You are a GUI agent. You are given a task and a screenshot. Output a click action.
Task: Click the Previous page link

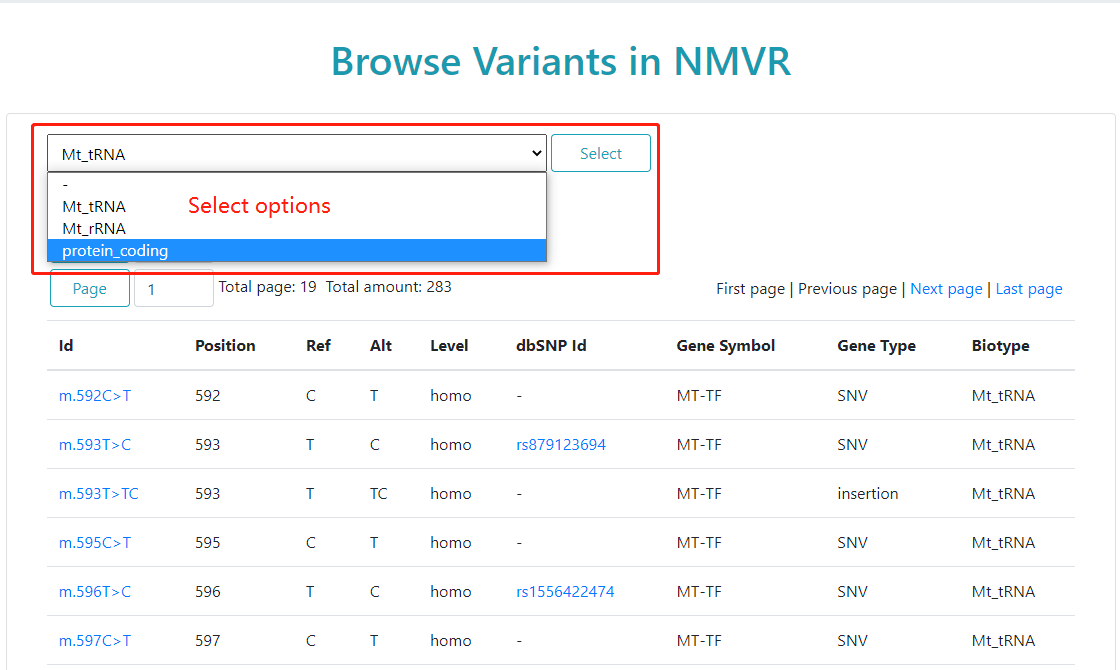(847, 289)
